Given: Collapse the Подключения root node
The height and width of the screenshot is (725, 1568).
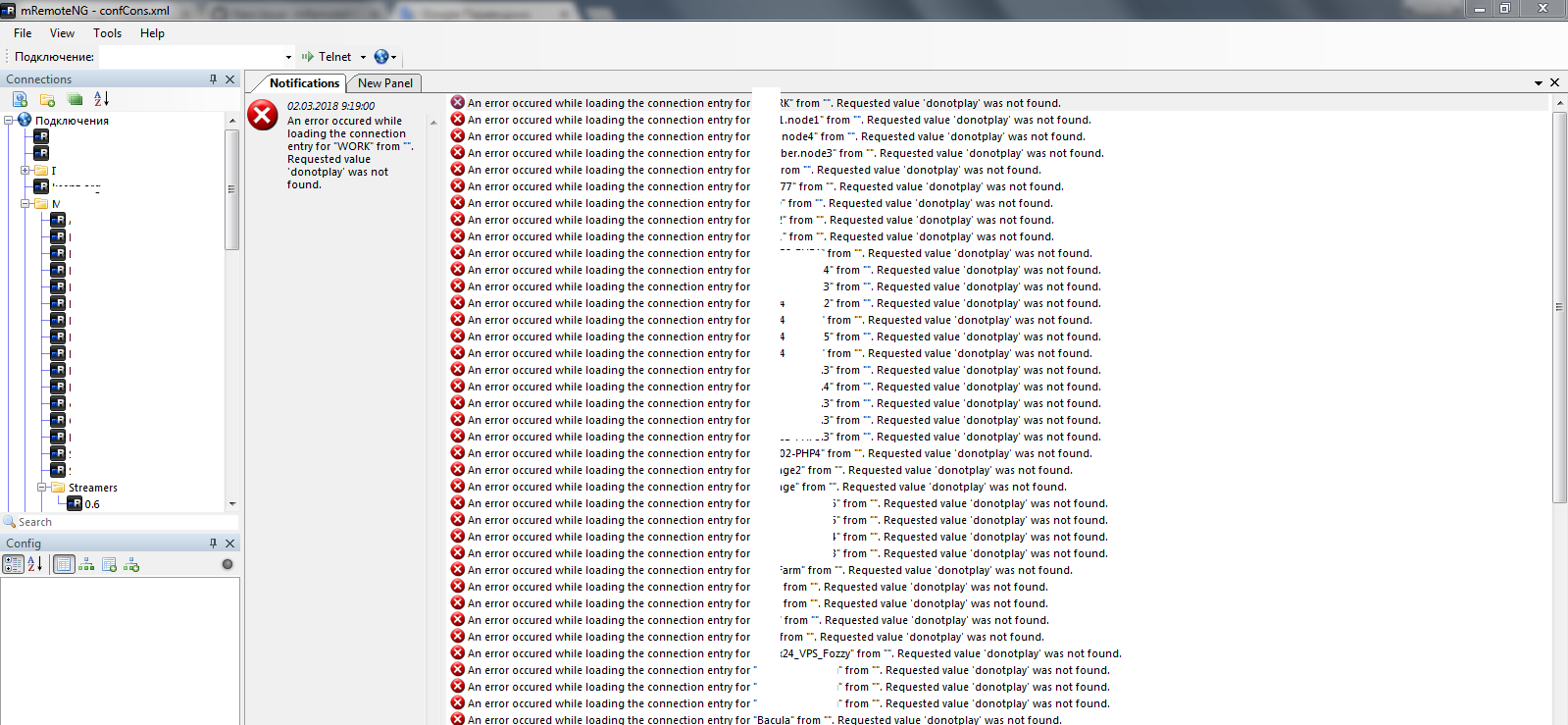Looking at the screenshot, I should [9, 121].
